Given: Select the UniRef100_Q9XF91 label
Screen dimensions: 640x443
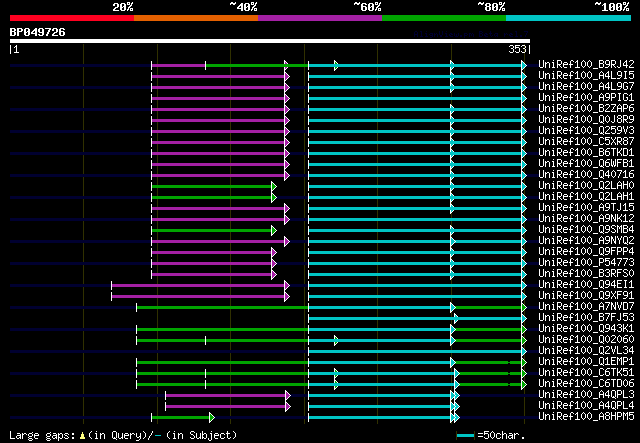Looking at the screenshot, I should [x=586, y=296].
